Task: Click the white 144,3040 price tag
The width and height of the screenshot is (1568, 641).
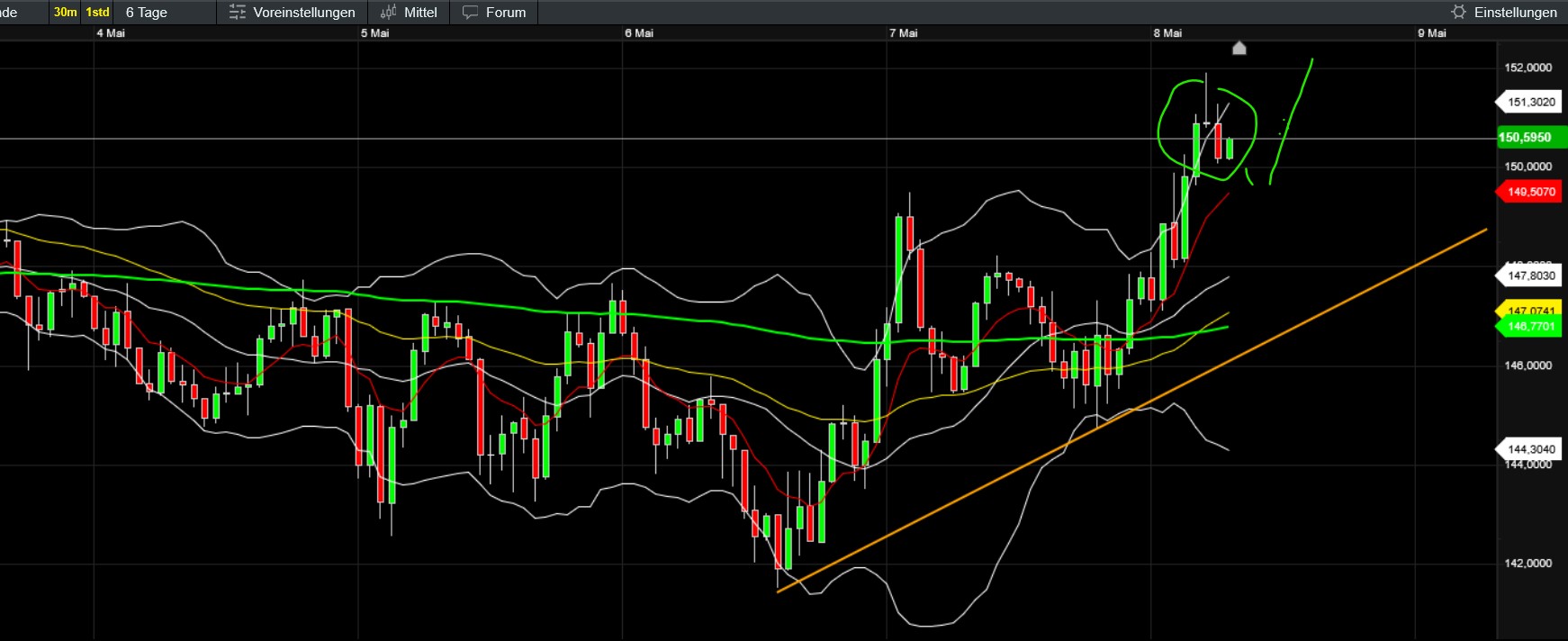Action: [1528, 449]
